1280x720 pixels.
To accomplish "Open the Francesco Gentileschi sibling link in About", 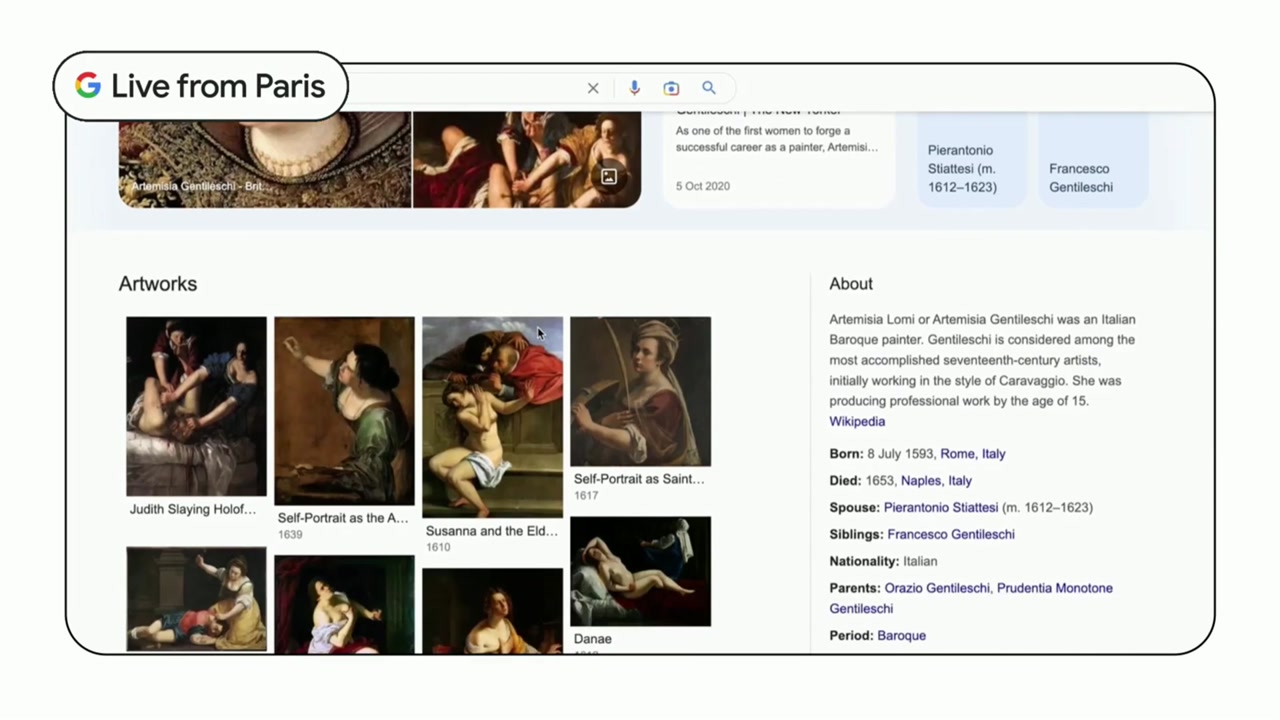I will pos(951,534).
